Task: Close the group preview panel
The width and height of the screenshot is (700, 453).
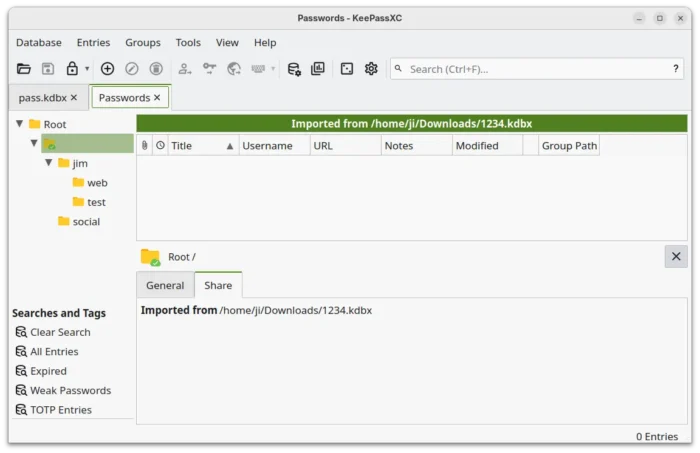Action: 676,257
